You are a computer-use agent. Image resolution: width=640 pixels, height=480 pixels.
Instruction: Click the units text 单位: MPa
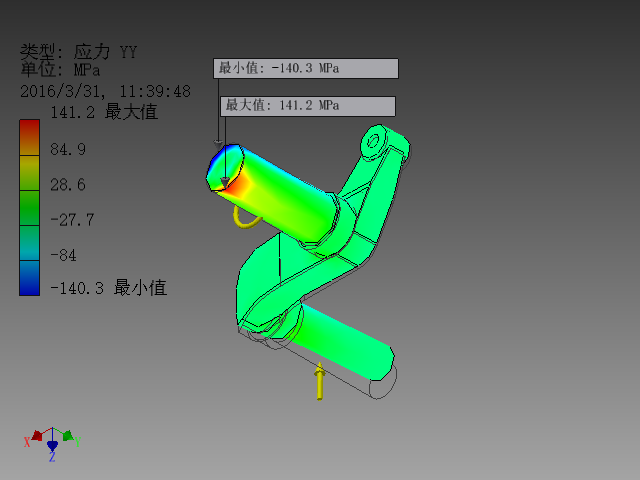(x=60, y=69)
